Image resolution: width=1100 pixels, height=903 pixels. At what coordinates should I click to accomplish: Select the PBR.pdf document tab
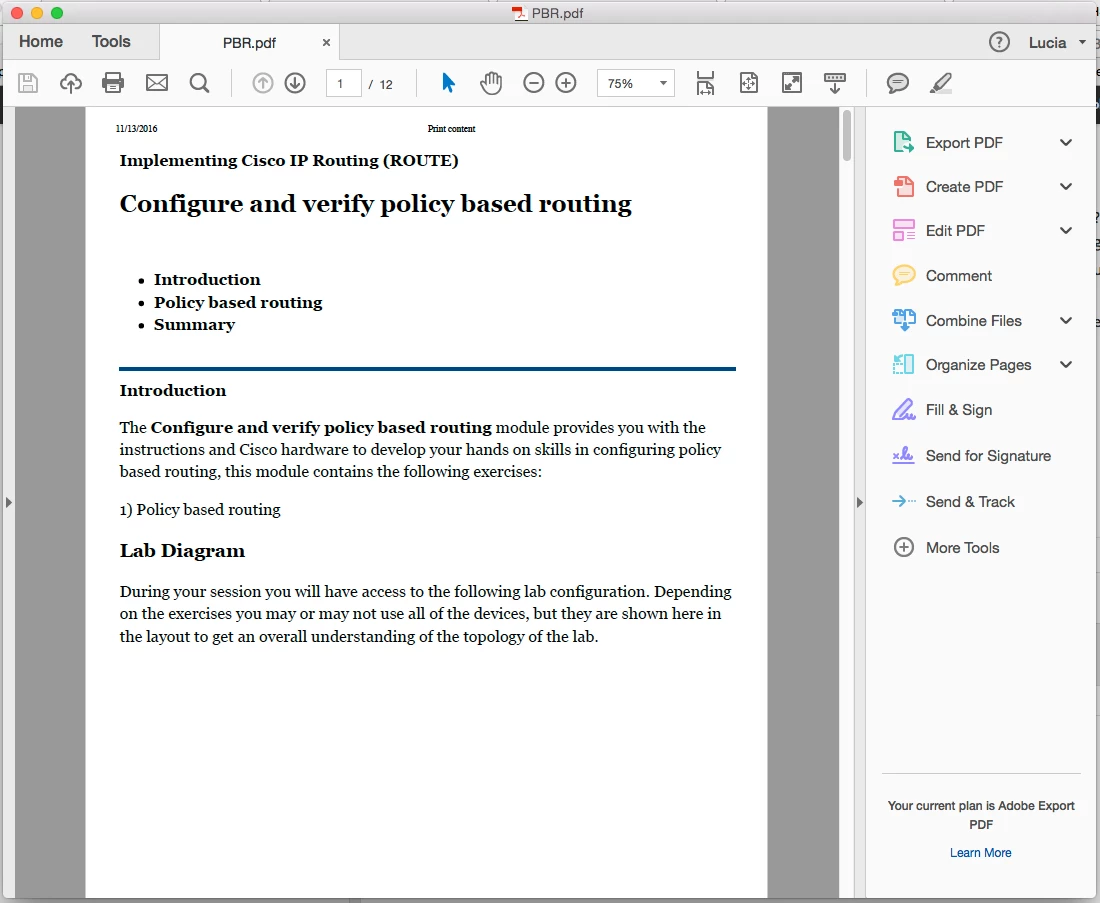(x=249, y=43)
